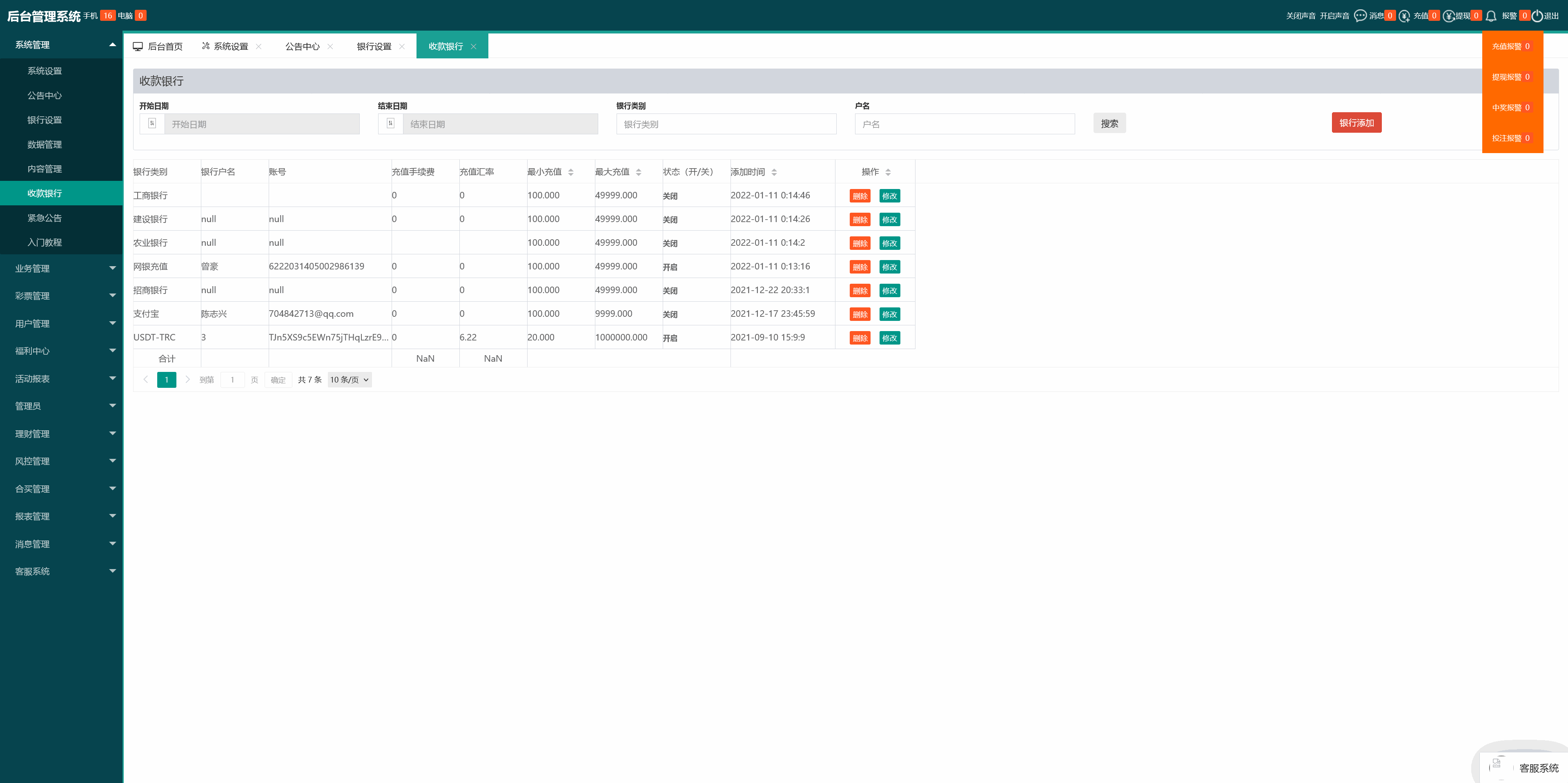Screen dimensions: 1568x783
Task: Click the 提现 withdrawal yen icon
Action: tap(1449, 16)
